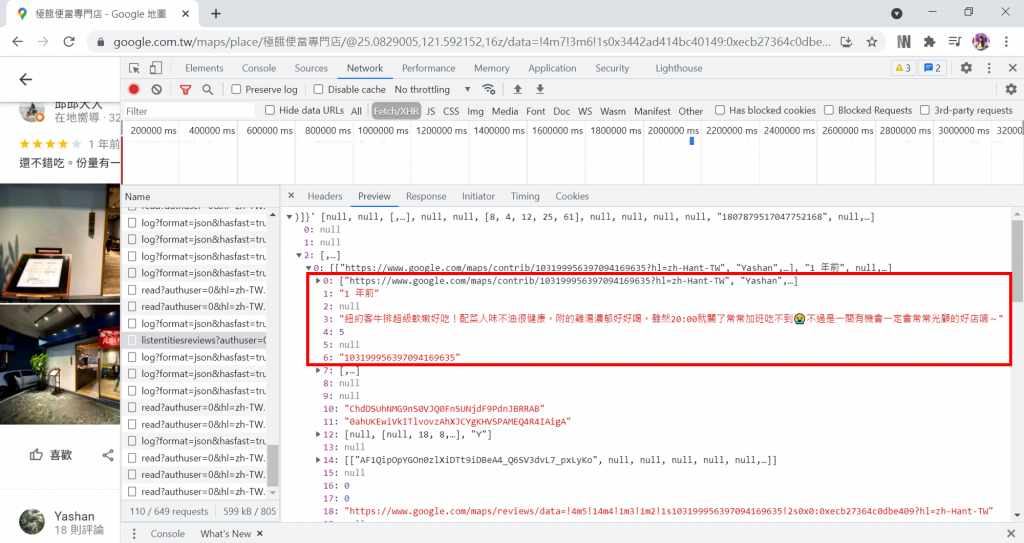The height and width of the screenshot is (543, 1024).
Task: Click the network Filter text field
Action: [188, 111]
